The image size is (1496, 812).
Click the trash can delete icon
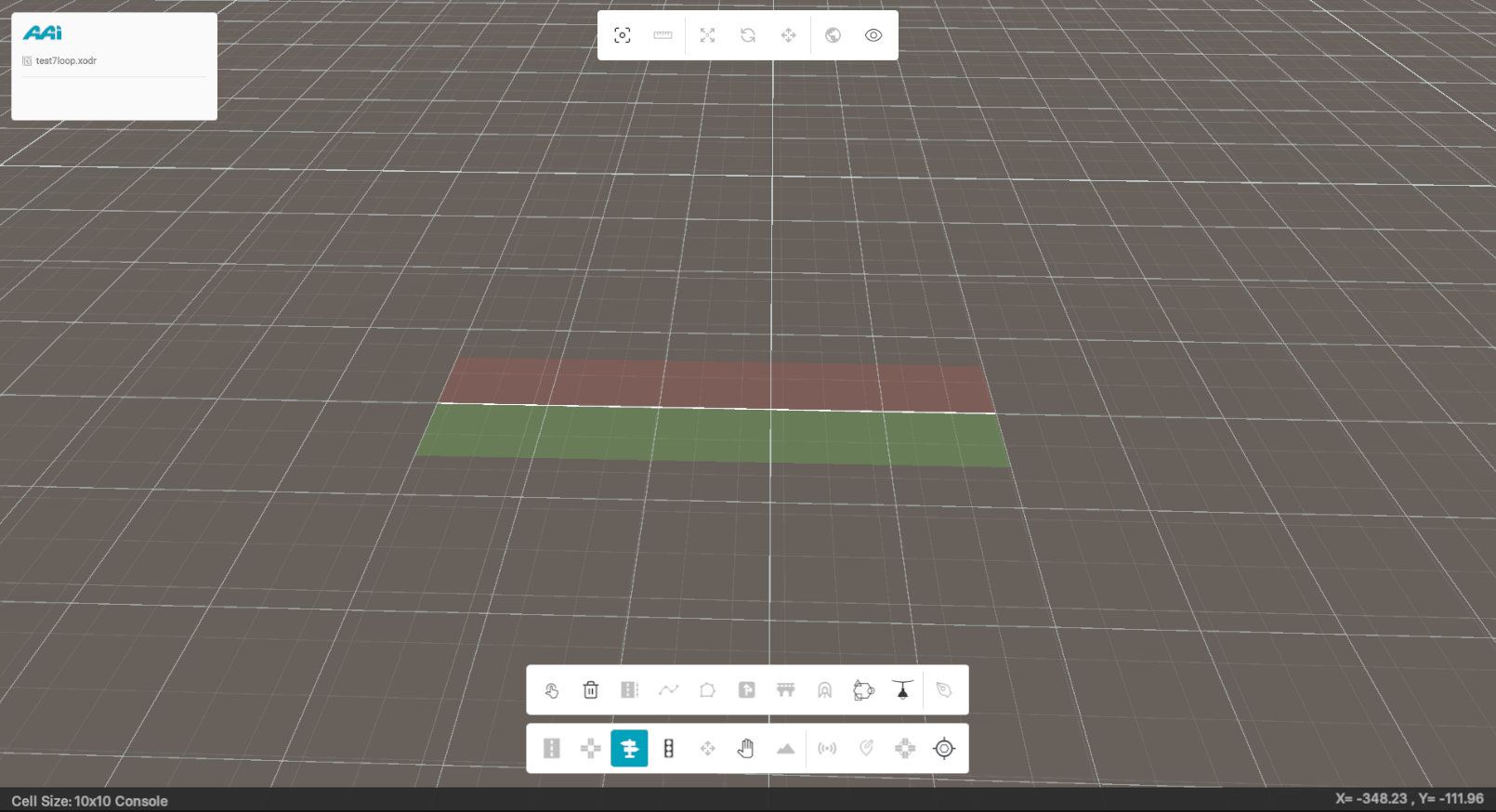[x=590, y=689]
